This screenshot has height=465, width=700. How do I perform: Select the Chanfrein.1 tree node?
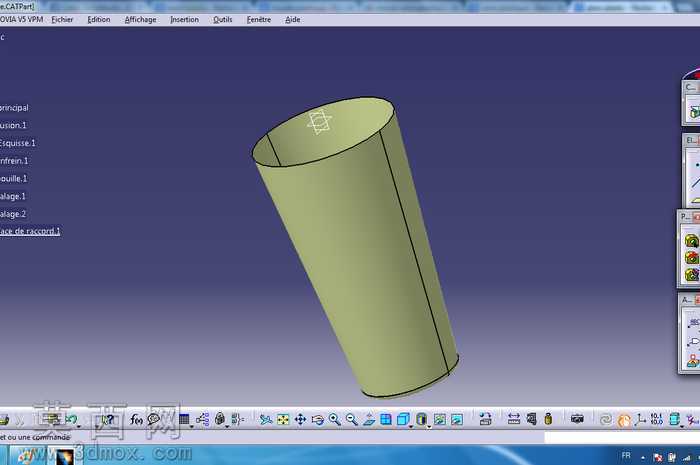pyautogui.click(x=13, y=161)
